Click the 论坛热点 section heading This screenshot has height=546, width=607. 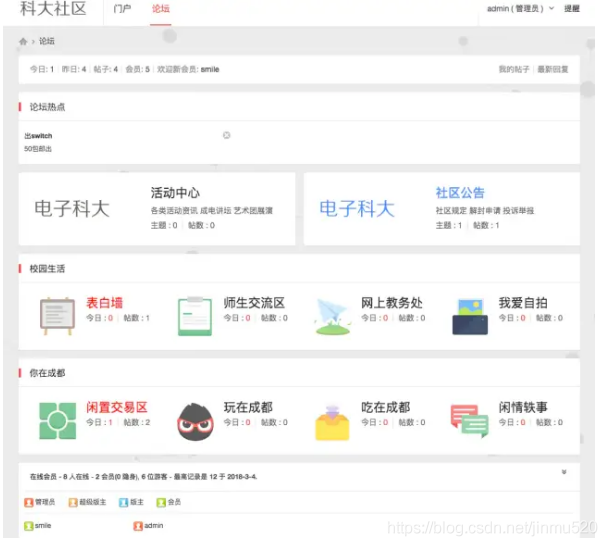click(47, 107)
